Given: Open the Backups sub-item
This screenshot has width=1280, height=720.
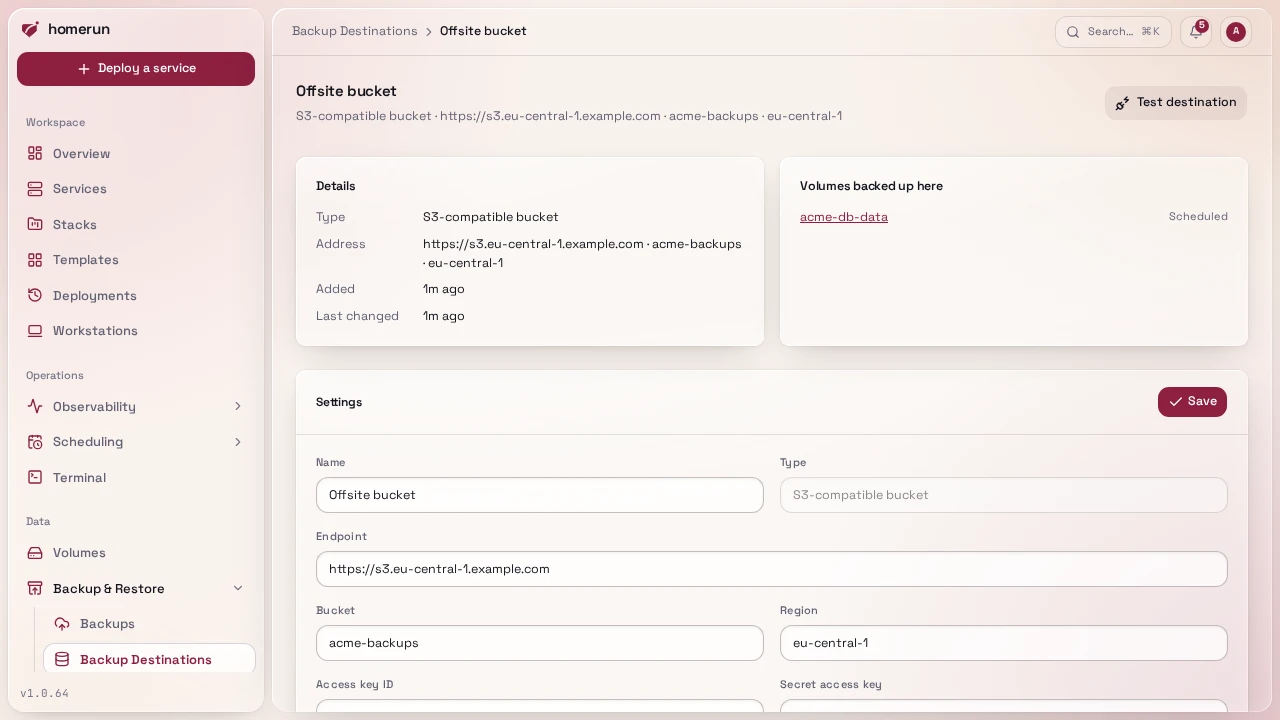Looking at the screenshot, I should pyautogui.click(x=149, y=624).
